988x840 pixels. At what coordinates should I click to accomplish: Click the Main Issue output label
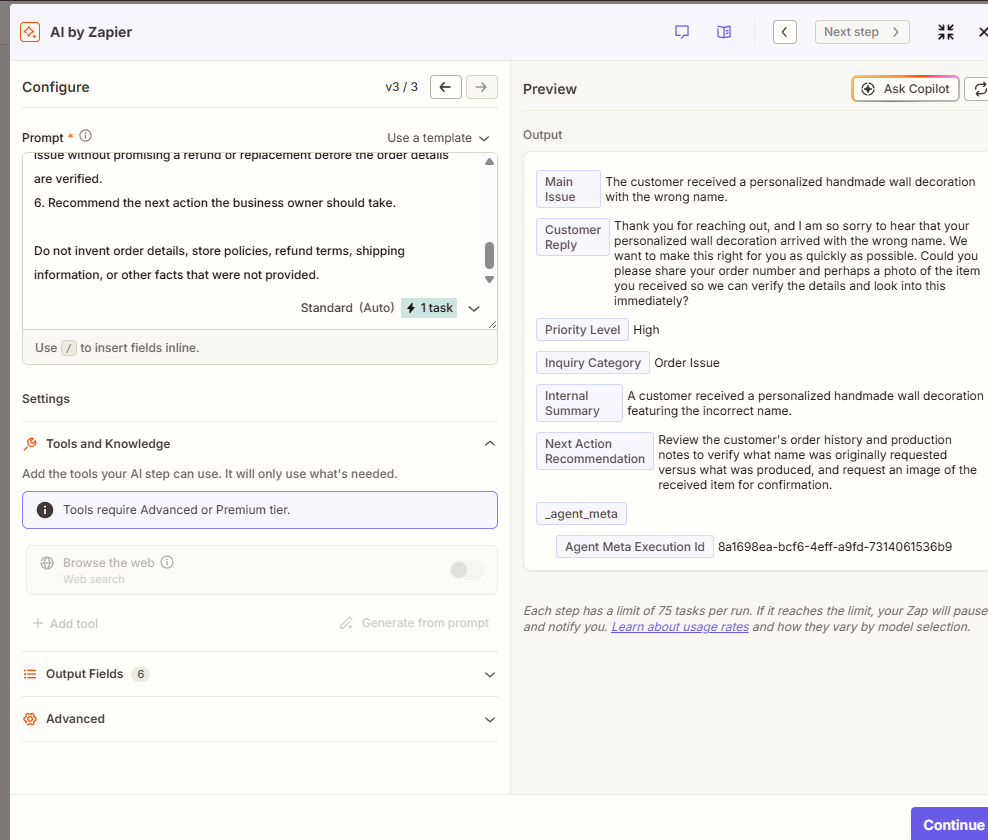[568, 189]
